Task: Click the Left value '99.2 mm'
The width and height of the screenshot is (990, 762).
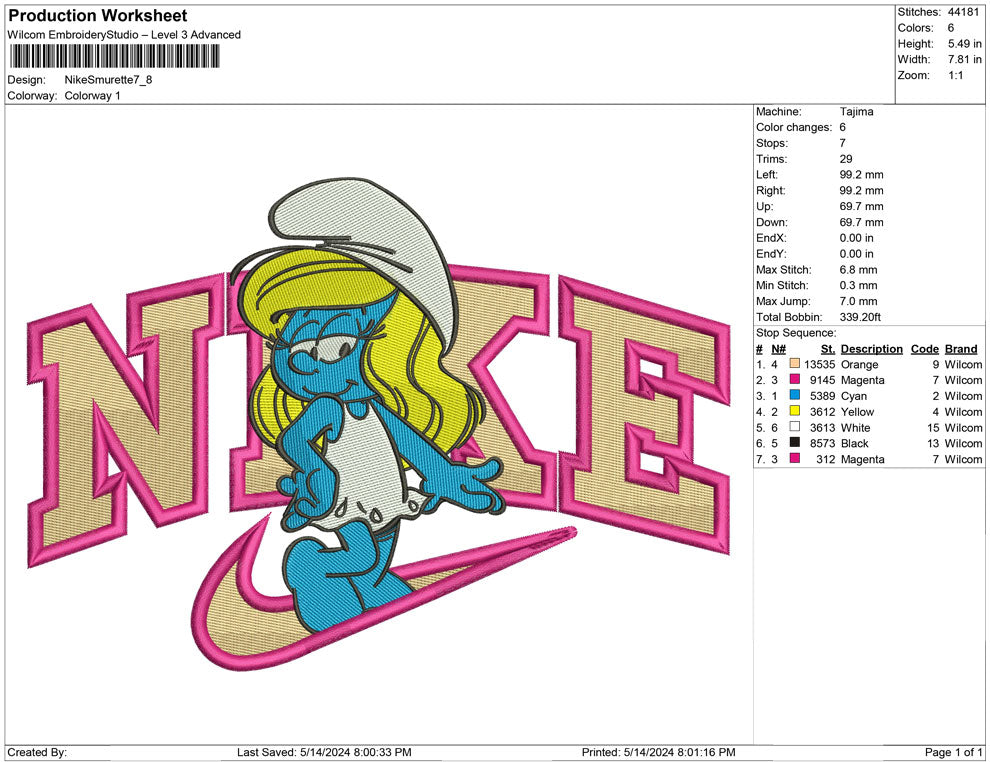Action: pos(862,175)
